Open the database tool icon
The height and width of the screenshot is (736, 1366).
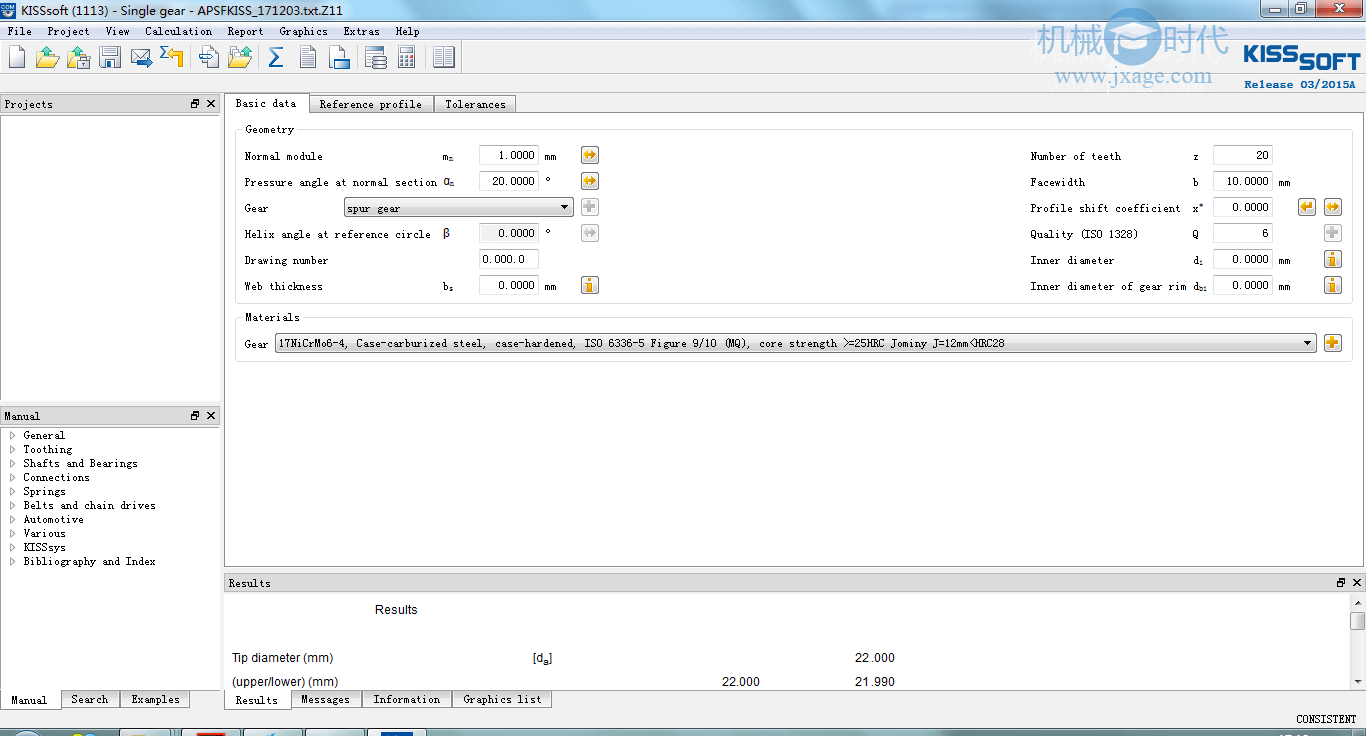point(375,57)
